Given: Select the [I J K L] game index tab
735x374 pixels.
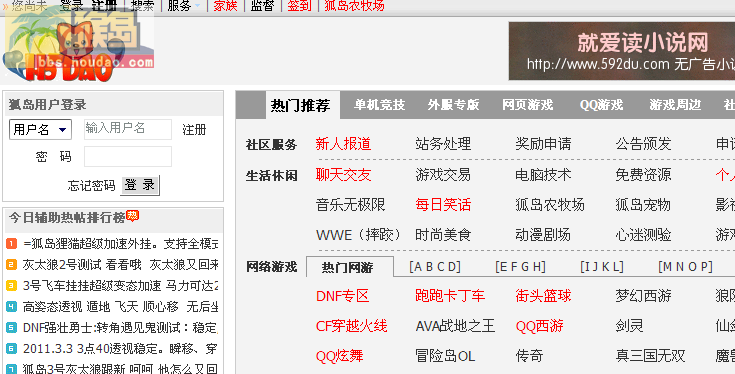Looking at the screenshot, I should (602, 267).
